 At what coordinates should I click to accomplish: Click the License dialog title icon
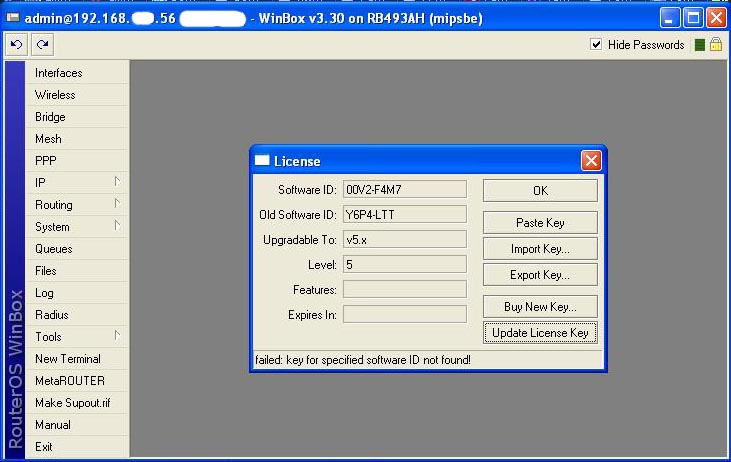[x=262, y=161]
